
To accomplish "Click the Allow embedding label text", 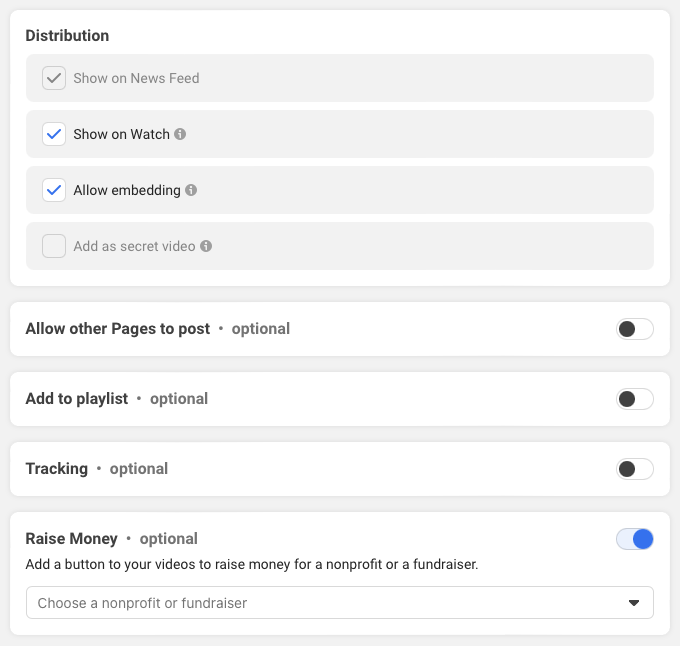I will (127, 190).
